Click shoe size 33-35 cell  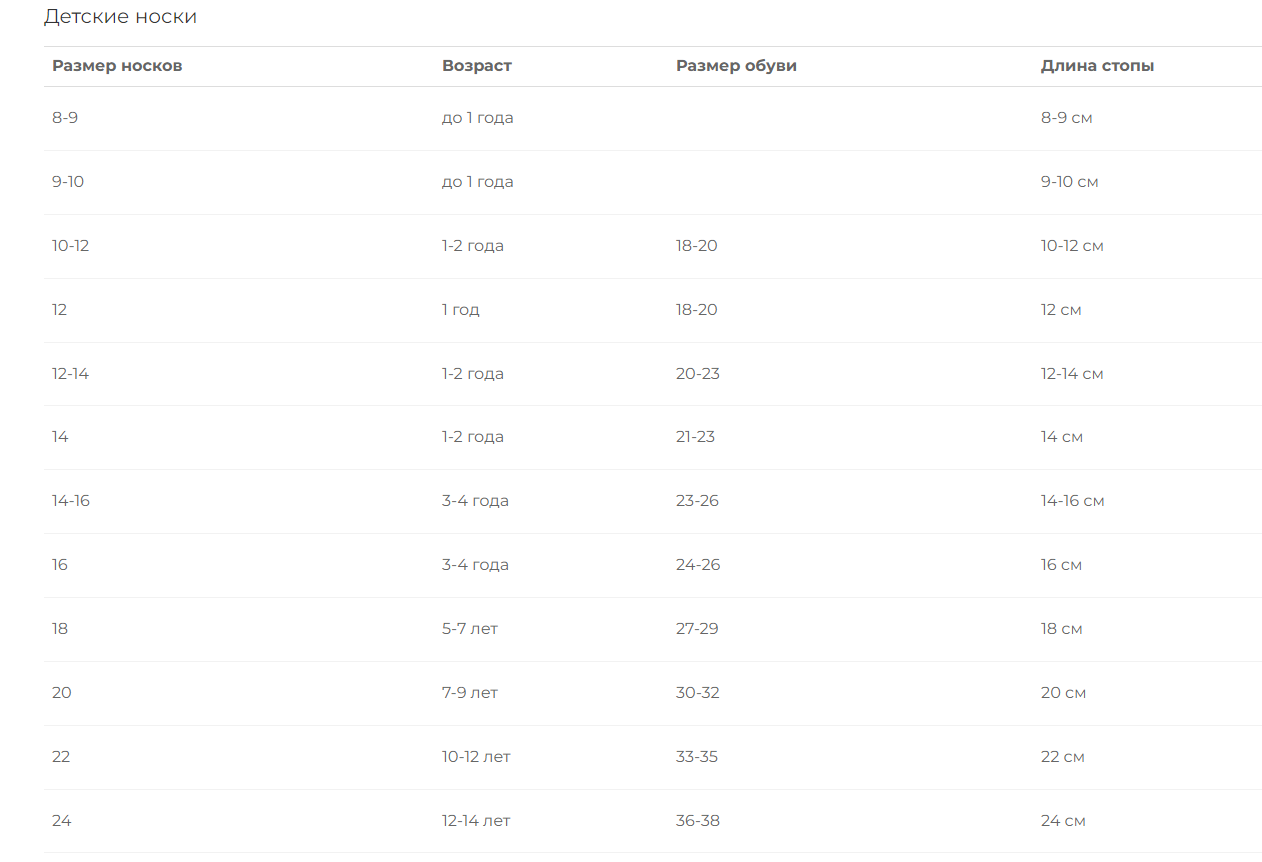tap(697, 757)
